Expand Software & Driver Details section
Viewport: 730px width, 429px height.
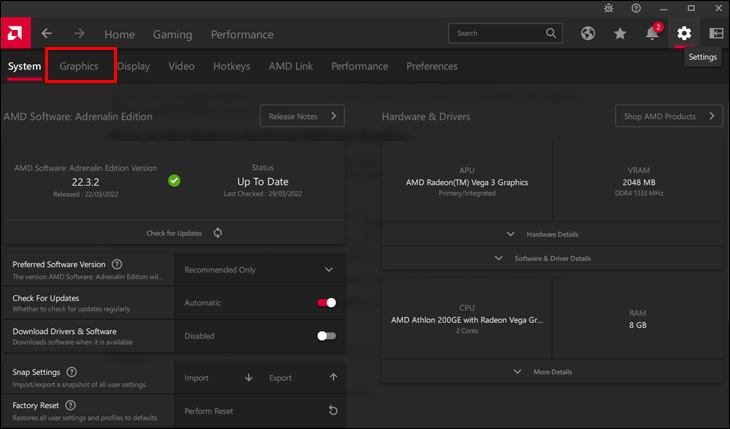click(551, 258)
